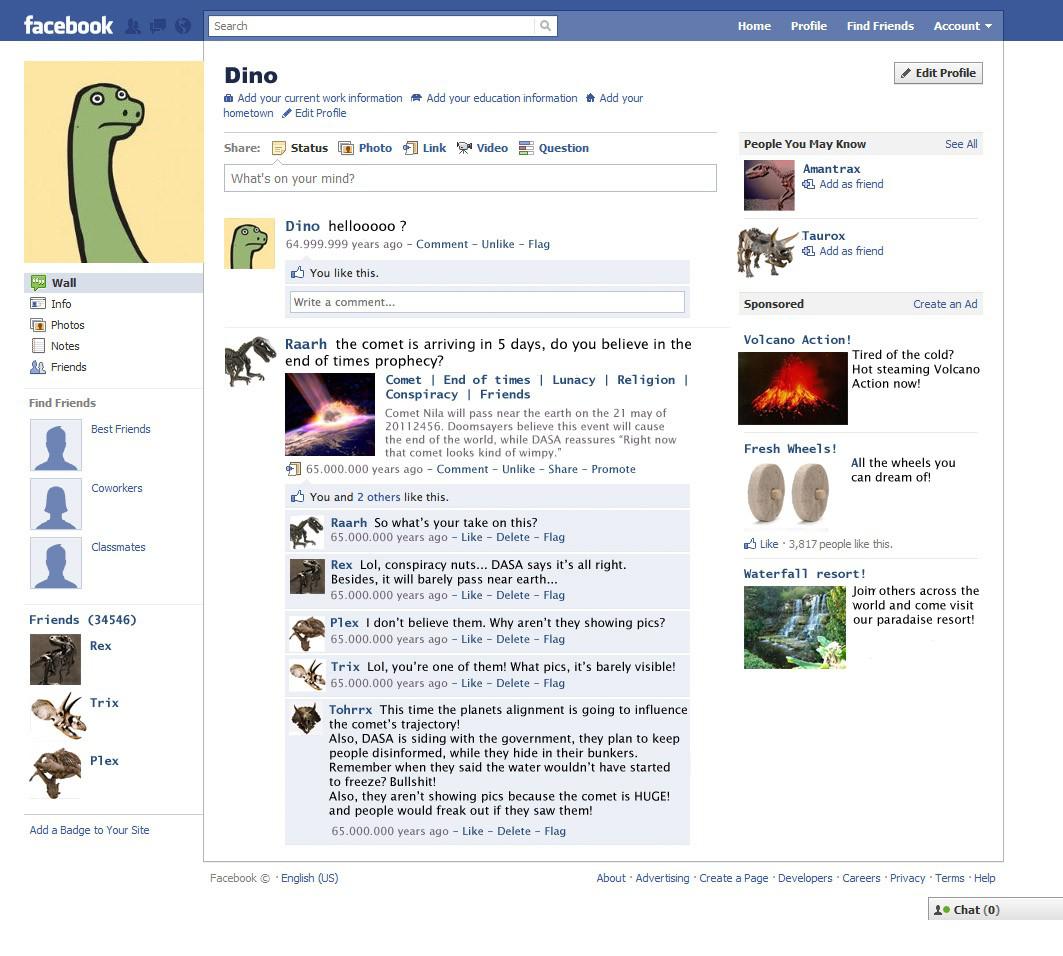The width and height of the screenshot is (1063, 956).
Task: Click the Volcano Action ad thumbnail
Action: click(792, 388)
